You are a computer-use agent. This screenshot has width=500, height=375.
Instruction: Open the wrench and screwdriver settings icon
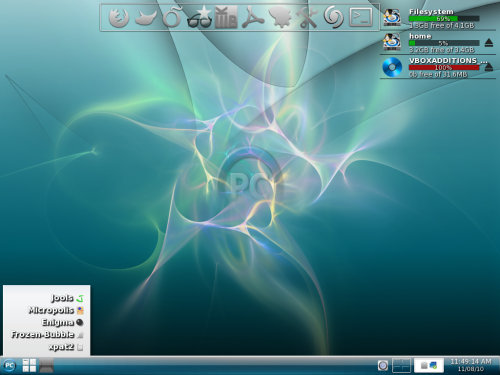307,17
